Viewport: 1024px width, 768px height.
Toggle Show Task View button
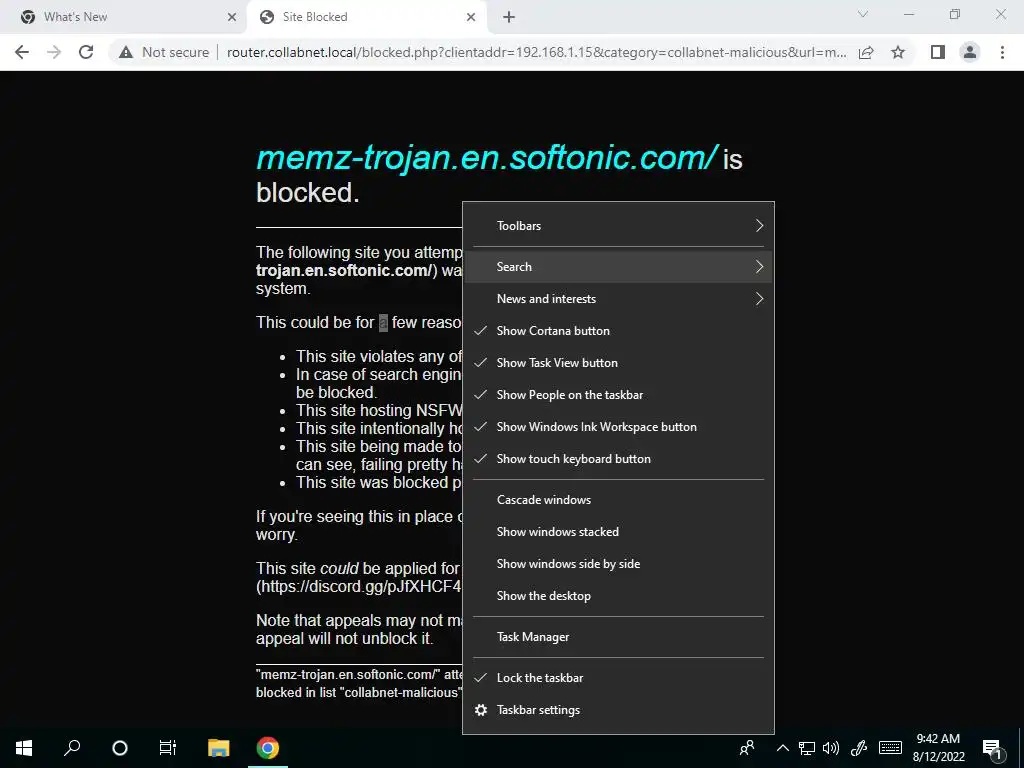(618, 363)
